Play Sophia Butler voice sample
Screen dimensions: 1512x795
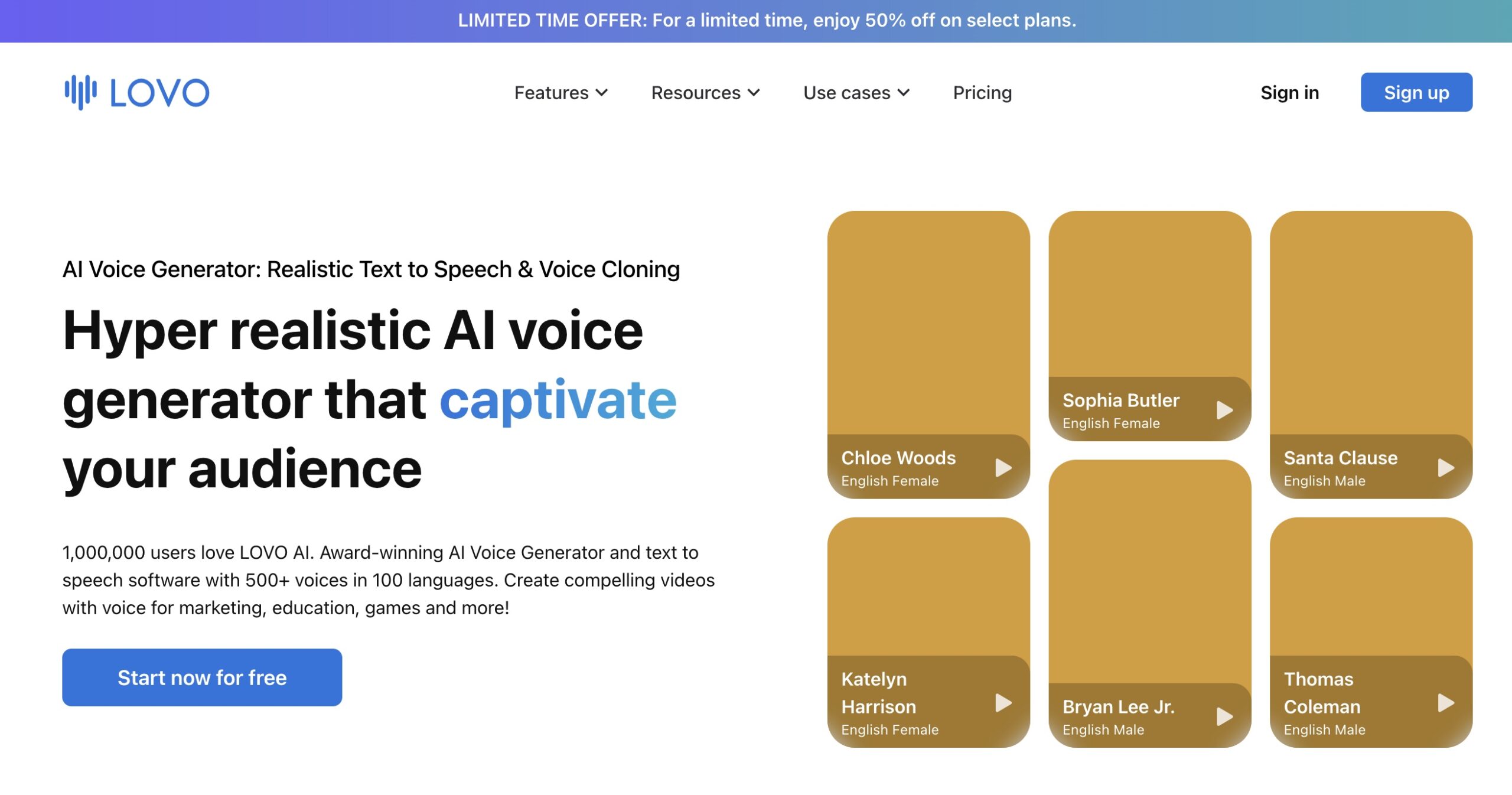coord(1224,410)
